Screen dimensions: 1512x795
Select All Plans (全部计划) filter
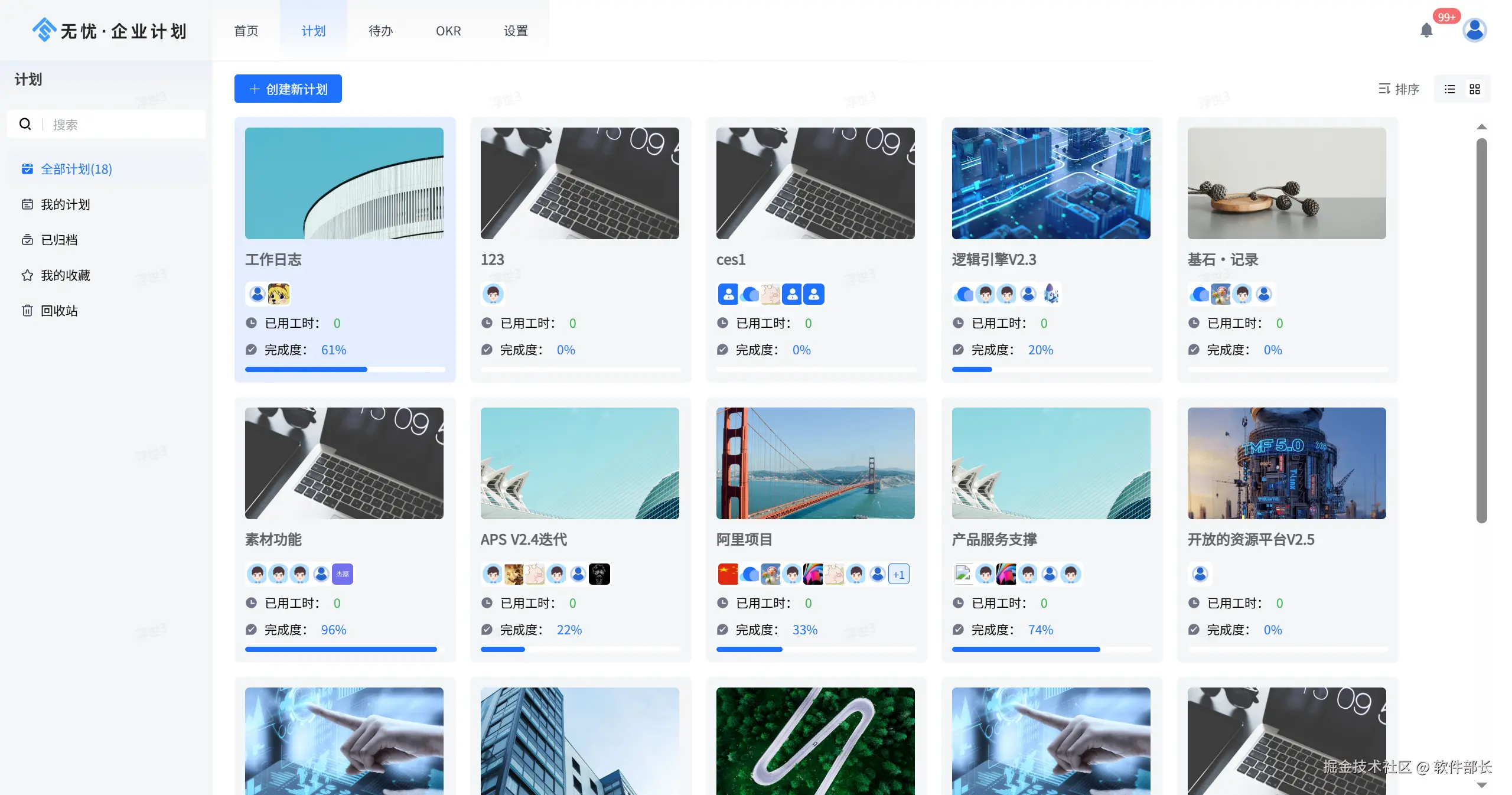(76, 169)
